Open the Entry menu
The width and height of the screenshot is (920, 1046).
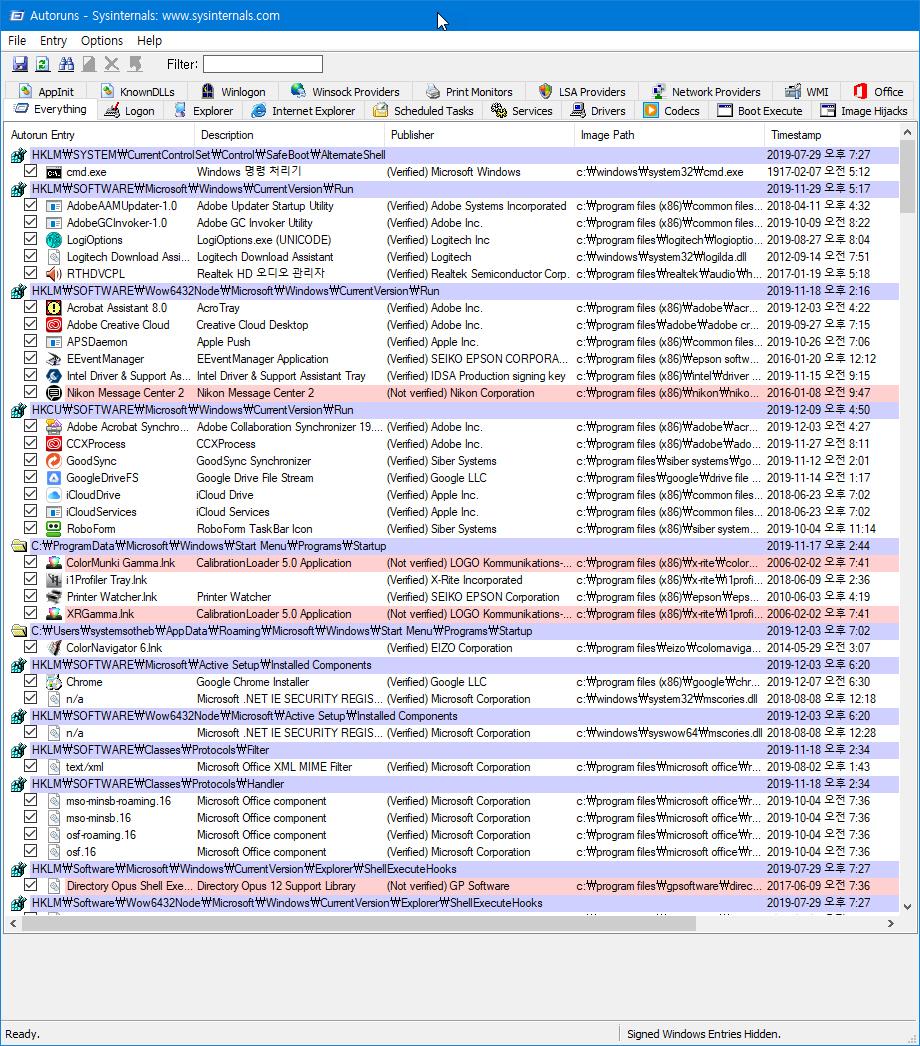(53, 41)
